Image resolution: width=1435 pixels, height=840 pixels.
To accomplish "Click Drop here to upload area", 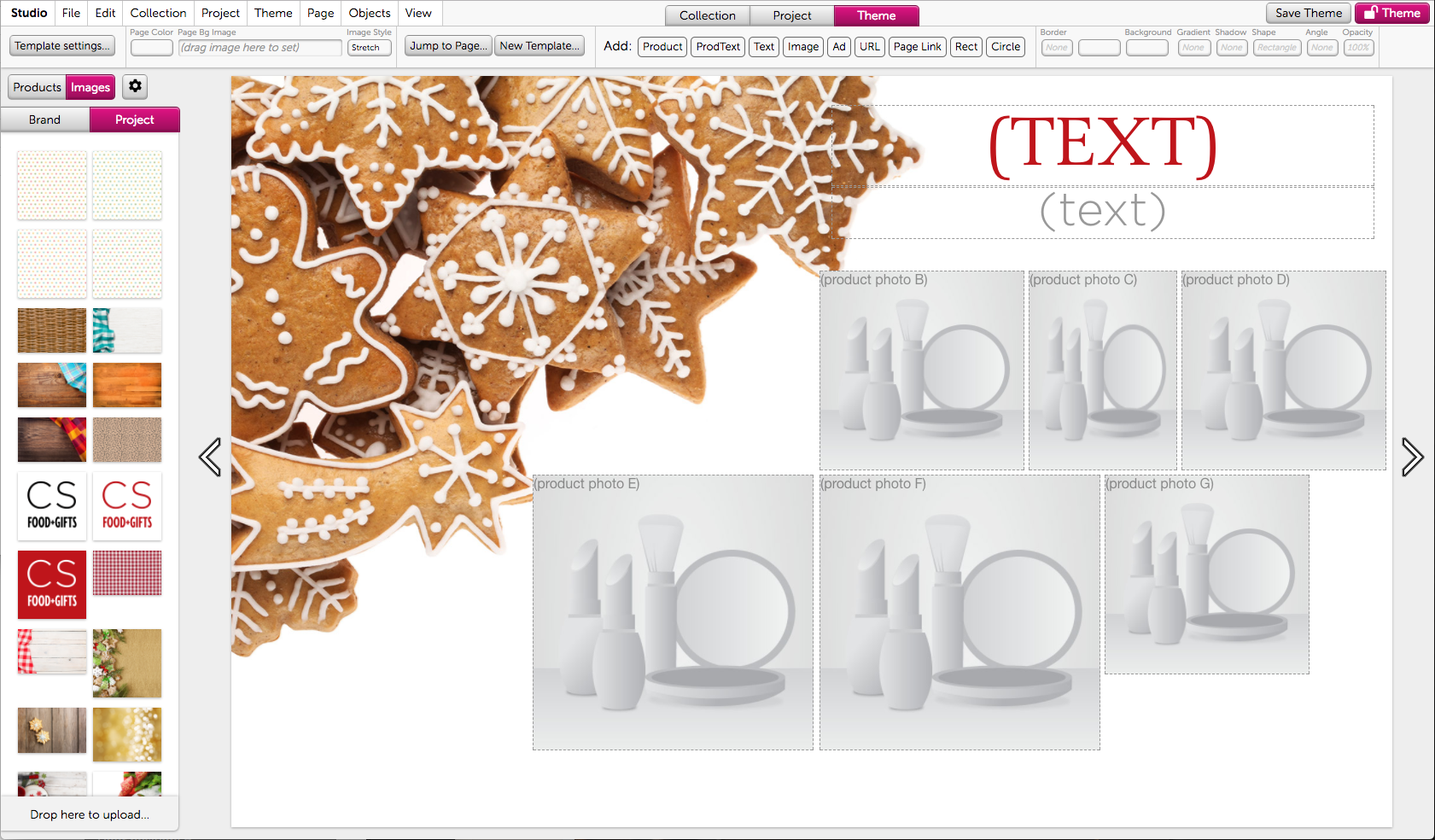I will (x=90, y=814).
